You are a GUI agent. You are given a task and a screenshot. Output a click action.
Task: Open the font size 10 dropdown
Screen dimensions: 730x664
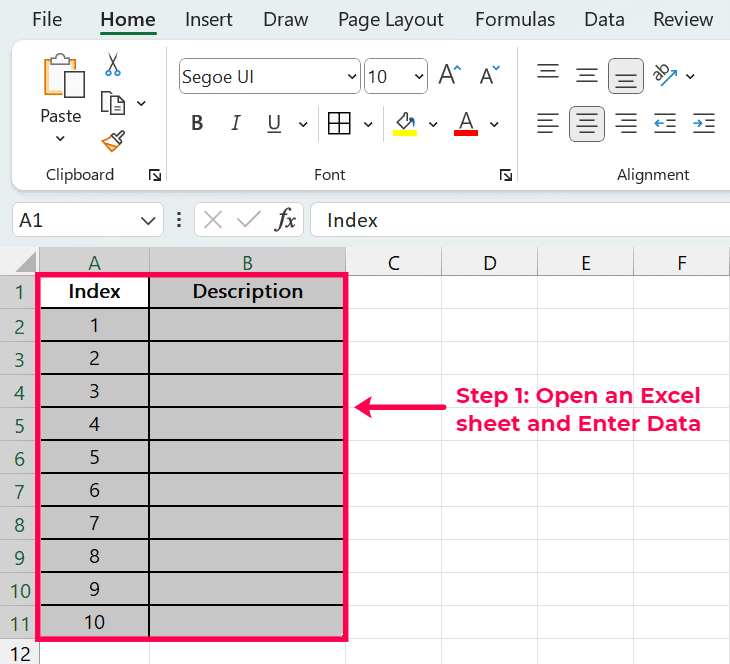419,76
